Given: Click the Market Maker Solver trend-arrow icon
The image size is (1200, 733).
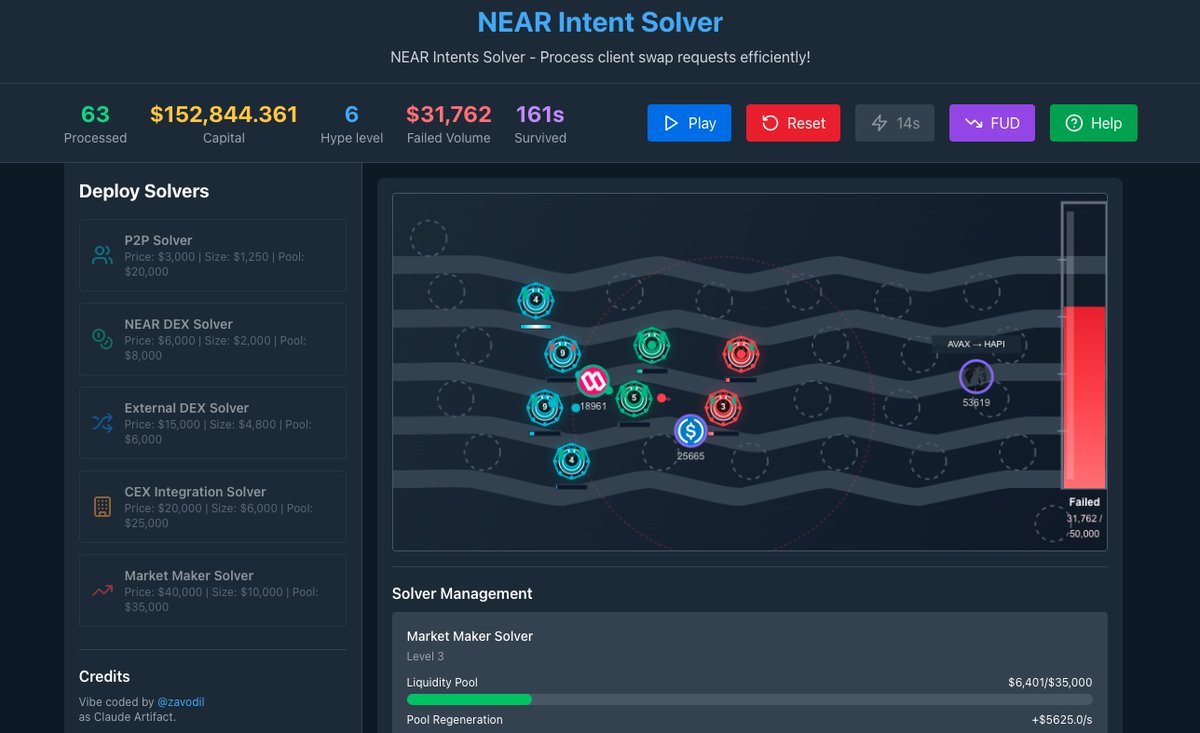Looking at the screenshot, I should [102, 591].
